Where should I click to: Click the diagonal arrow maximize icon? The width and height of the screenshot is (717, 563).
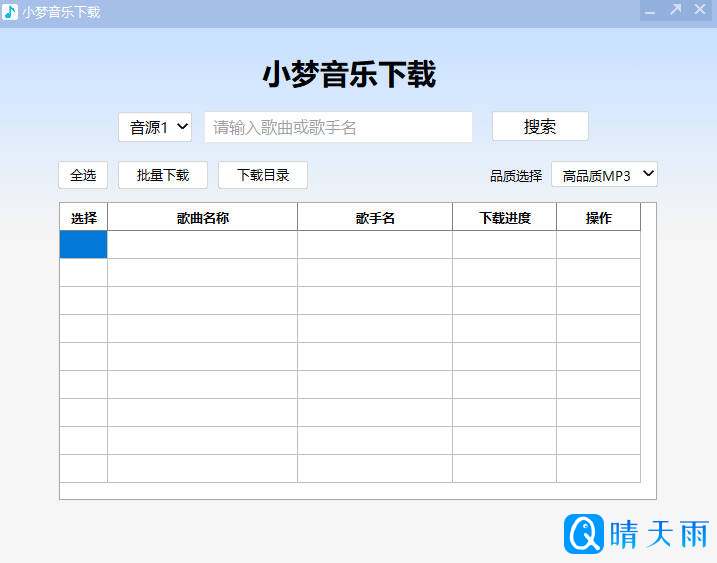pos(675,11)
